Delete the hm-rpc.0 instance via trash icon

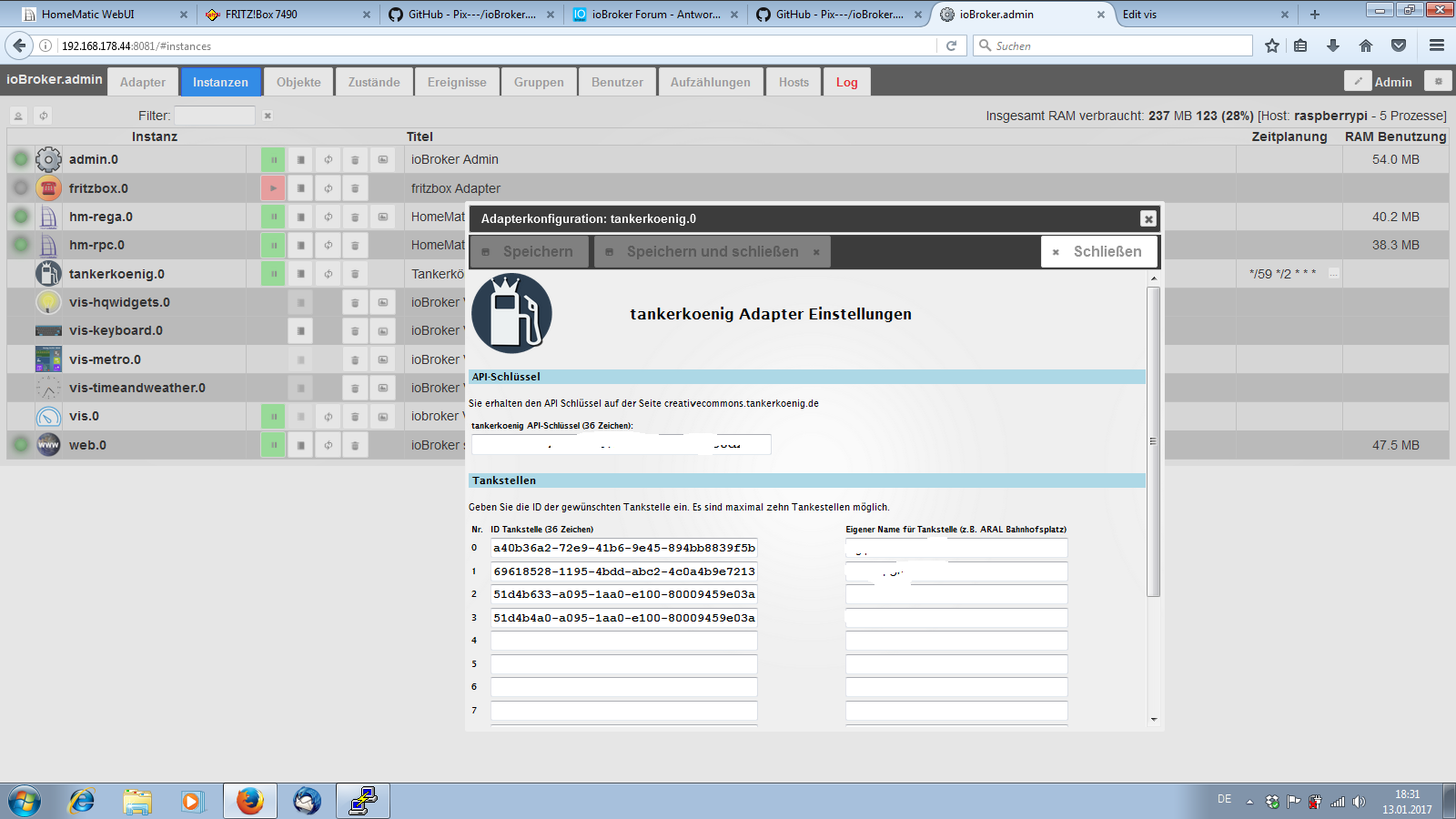(x=355, y=245)
